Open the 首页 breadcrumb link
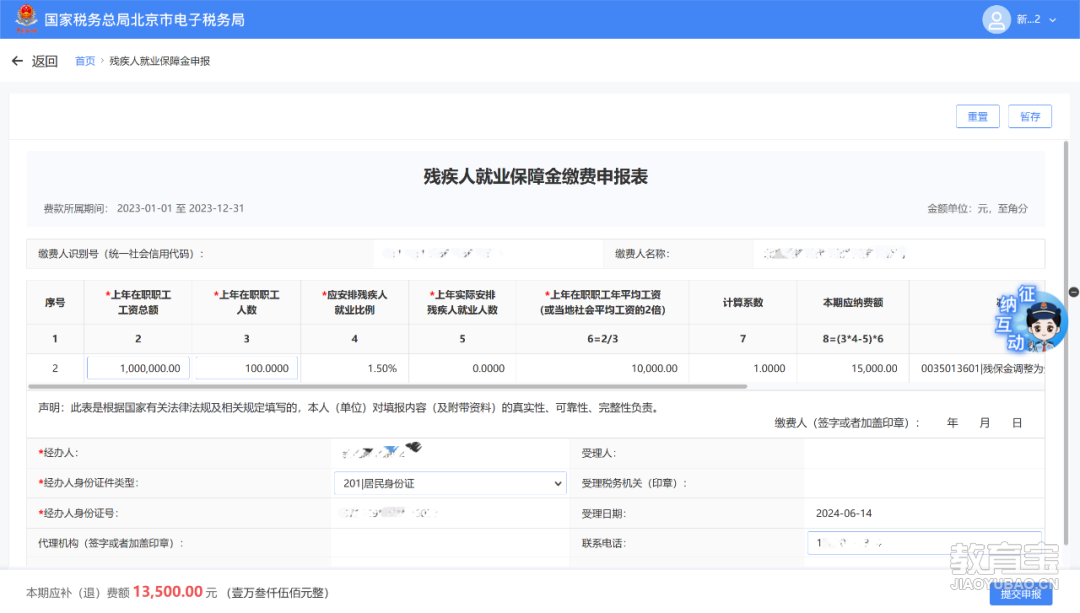The width and height of the screenshot is (1080, 613). 85,61
